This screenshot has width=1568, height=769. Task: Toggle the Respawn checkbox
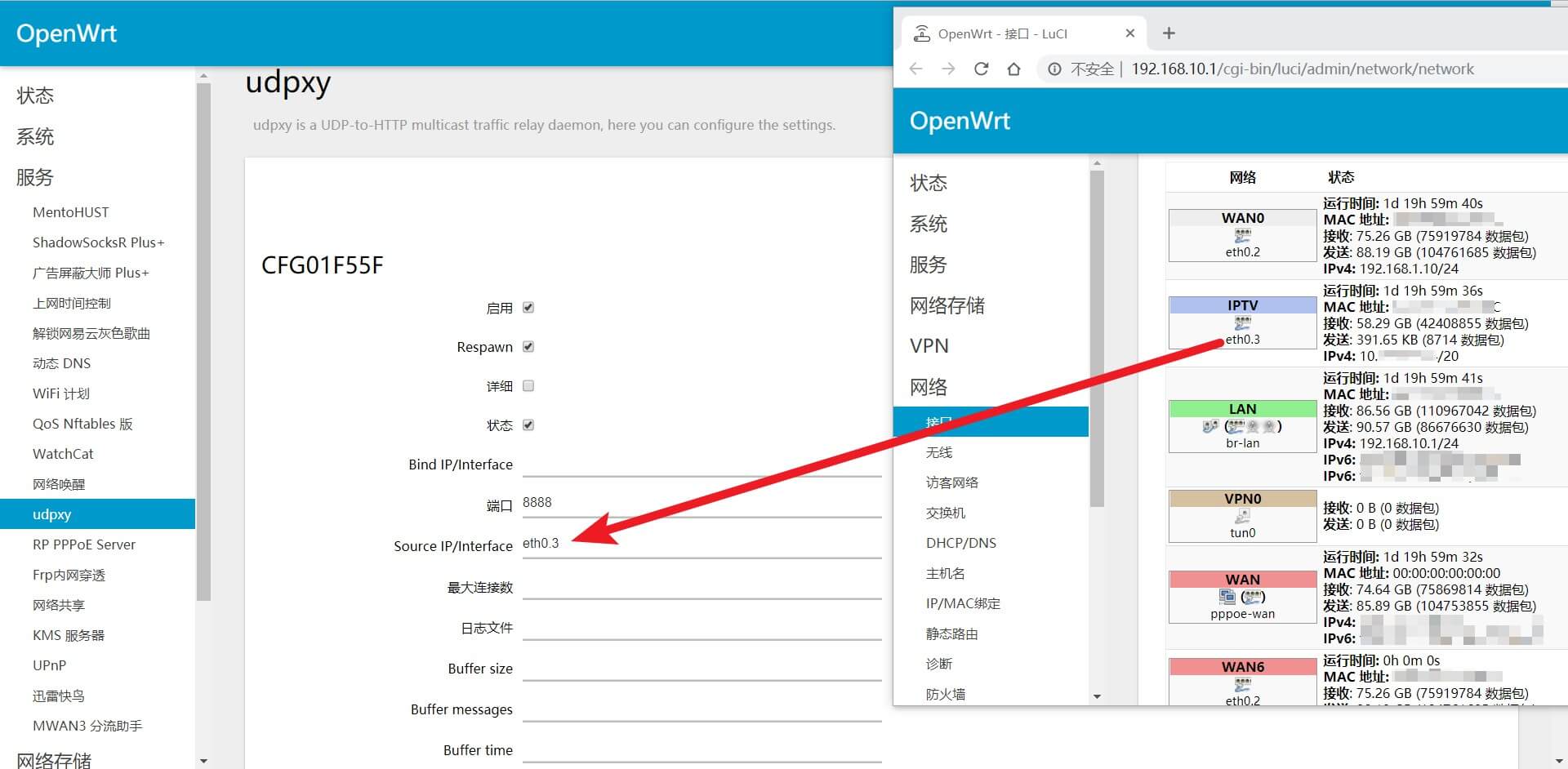[528, 347]
